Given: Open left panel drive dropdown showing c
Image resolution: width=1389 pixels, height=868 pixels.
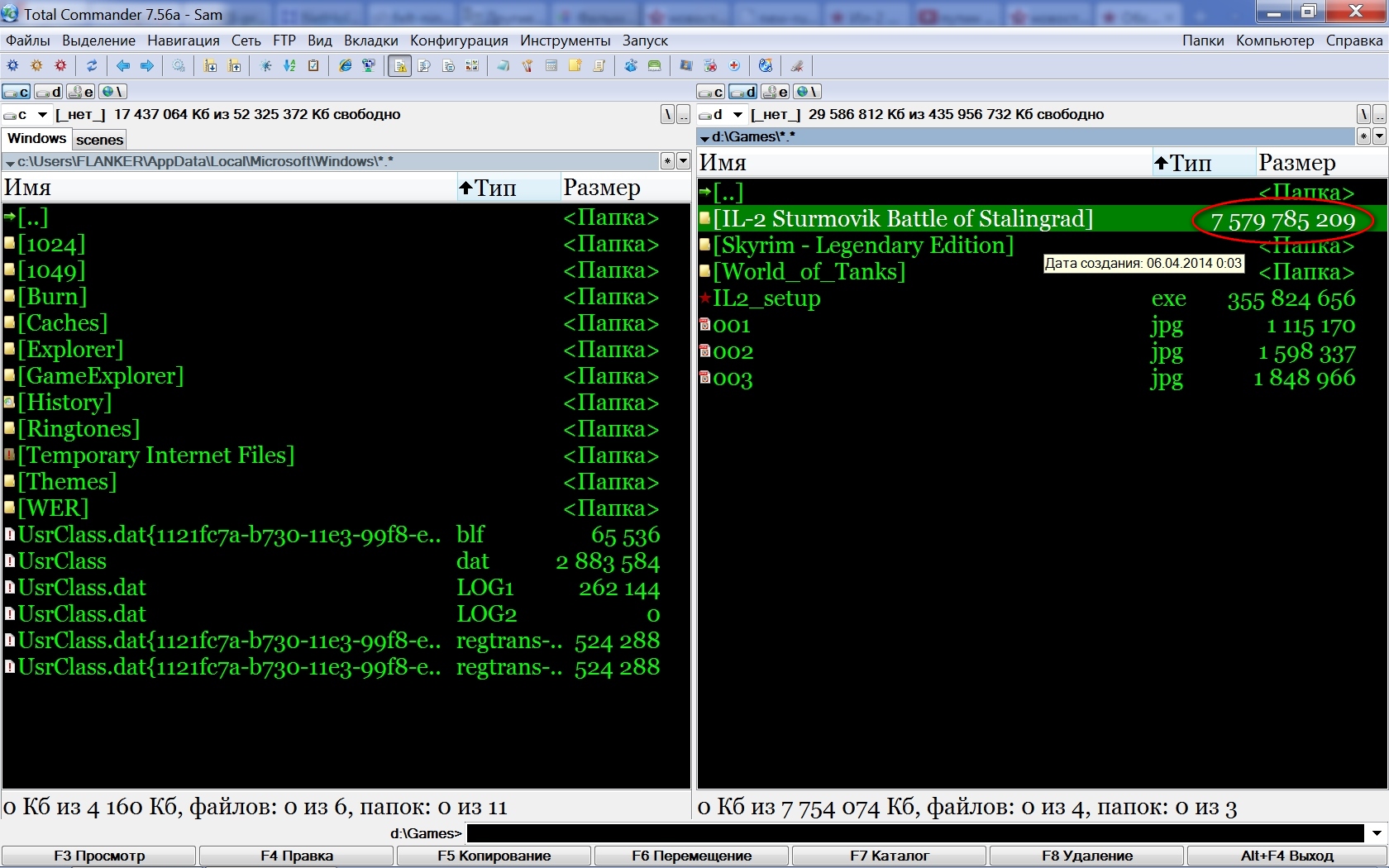Looking at the screenshot, I should [x=27, y=115].
